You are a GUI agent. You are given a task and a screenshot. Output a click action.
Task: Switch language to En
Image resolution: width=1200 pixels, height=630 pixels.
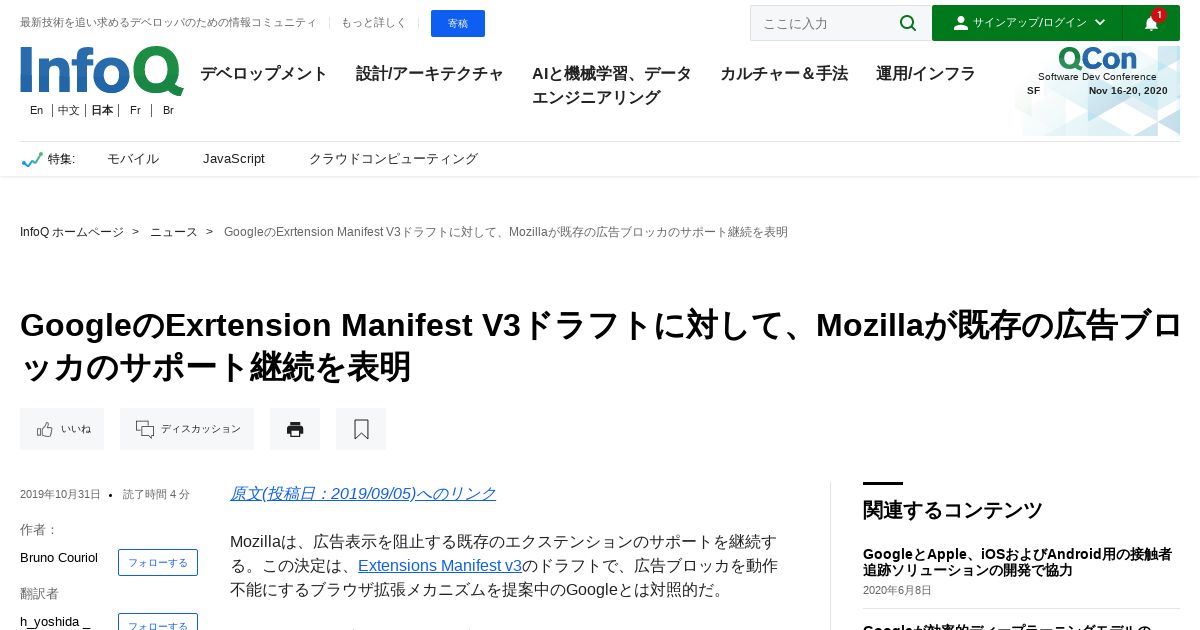pyautogui.click(x=36, y=110)
